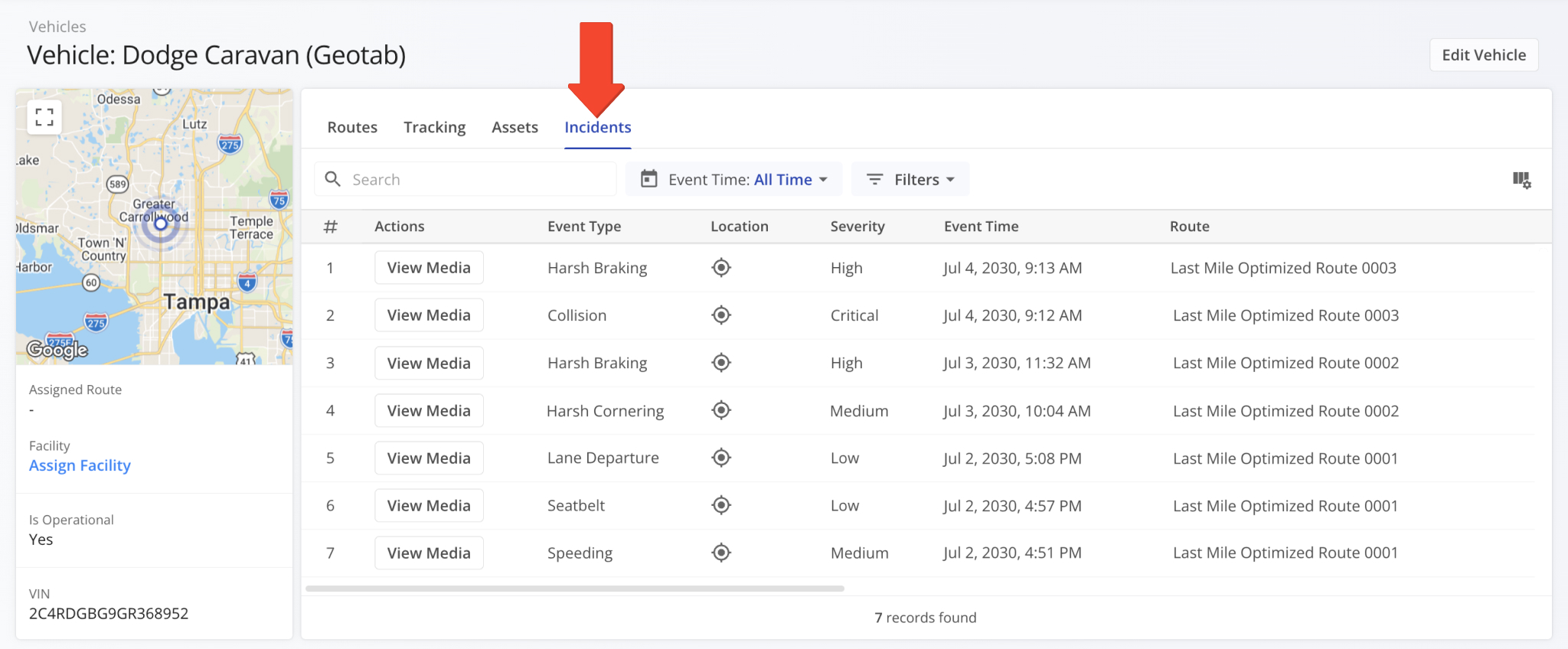
Task: Click the Location column header
Action: [x=740, y=227]
